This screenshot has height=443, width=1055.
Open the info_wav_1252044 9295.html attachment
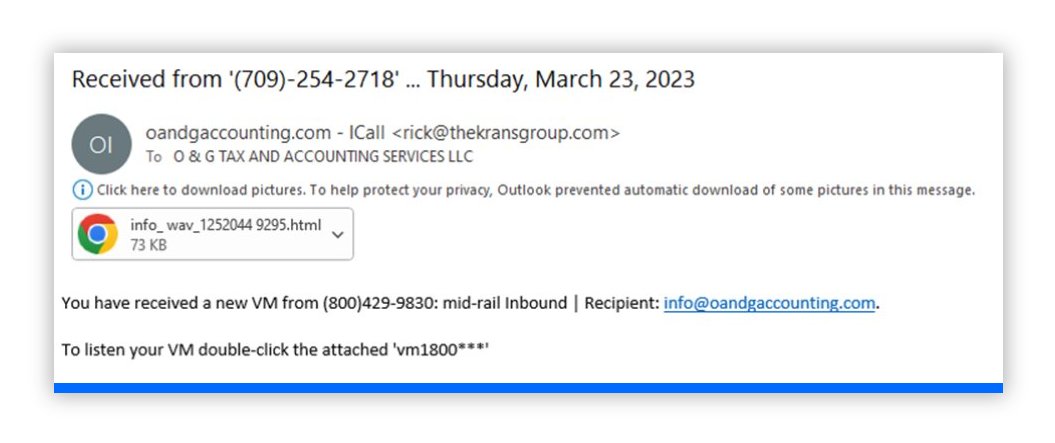(x=226, y=225)
